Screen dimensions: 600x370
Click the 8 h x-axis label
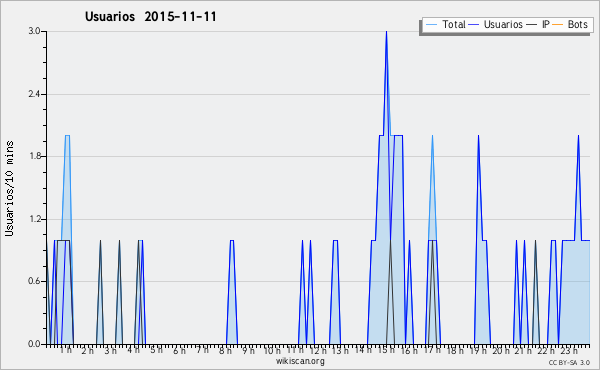click(225, 350)
